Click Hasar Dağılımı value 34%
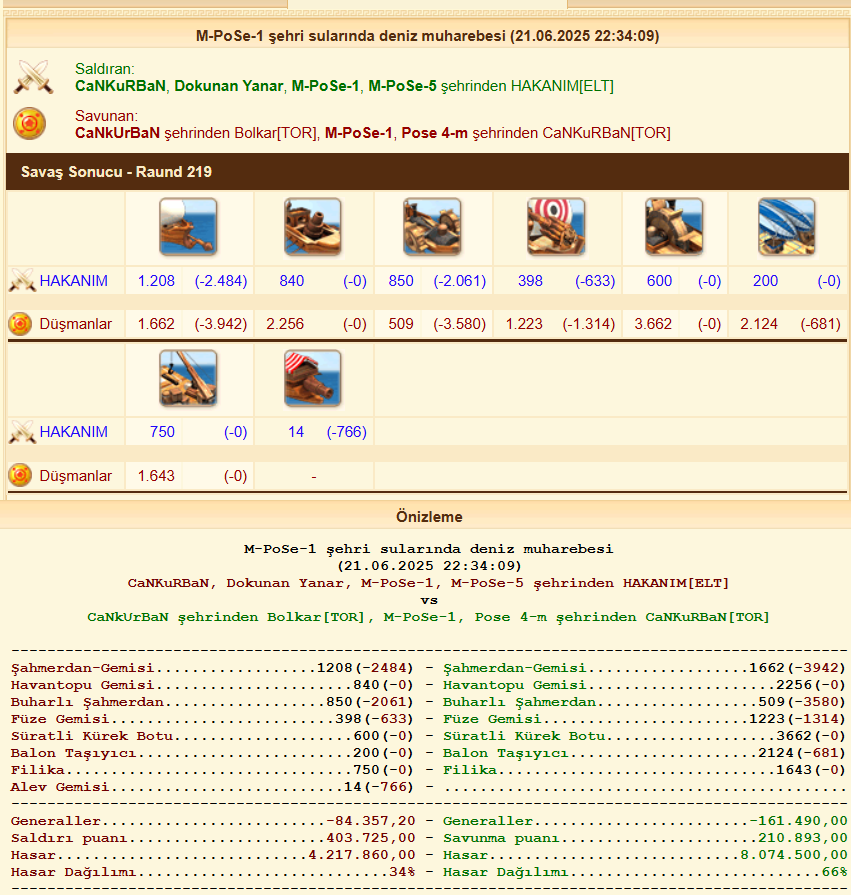 pos(402,873)
